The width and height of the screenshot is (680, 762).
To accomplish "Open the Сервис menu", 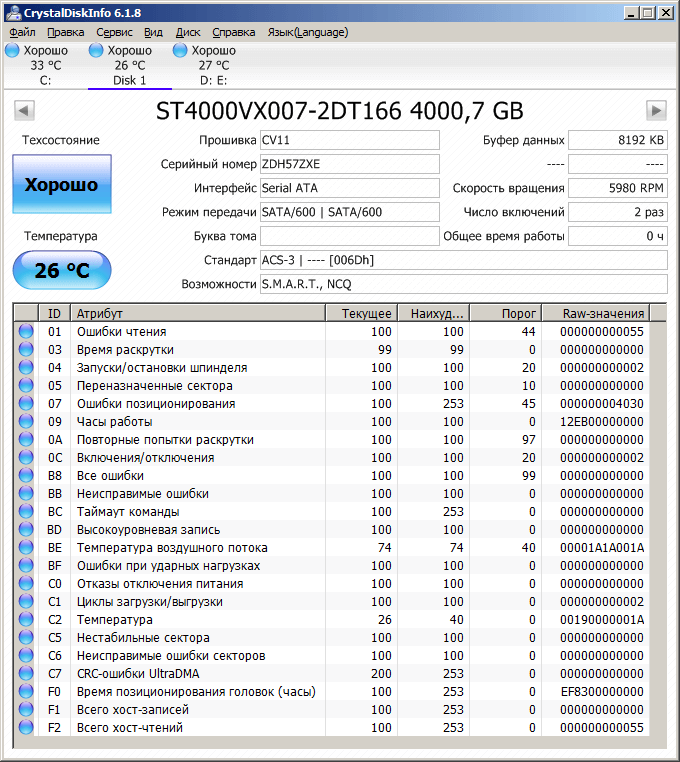I will pyautogui.click(x=114, y=32).
